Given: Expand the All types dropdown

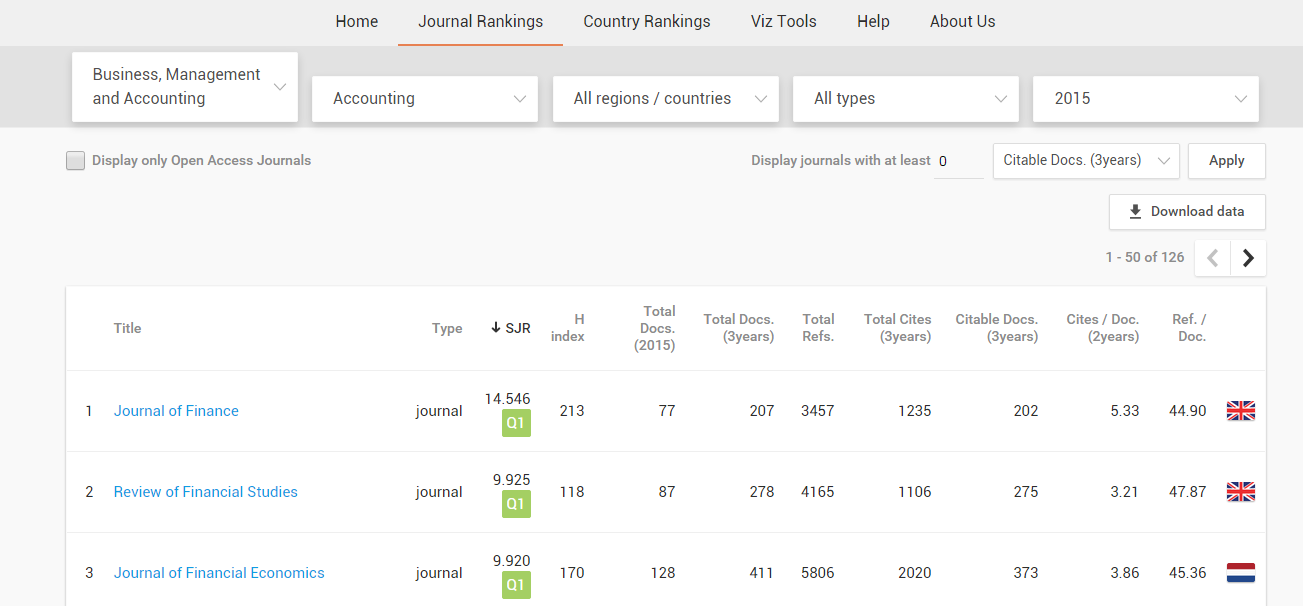Looking at the screenshot, I should click(906, 99).
